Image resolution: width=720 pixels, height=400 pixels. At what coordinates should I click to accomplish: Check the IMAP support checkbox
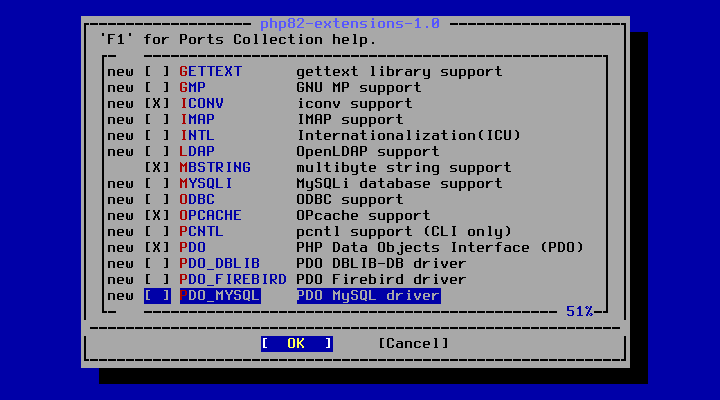157,120
